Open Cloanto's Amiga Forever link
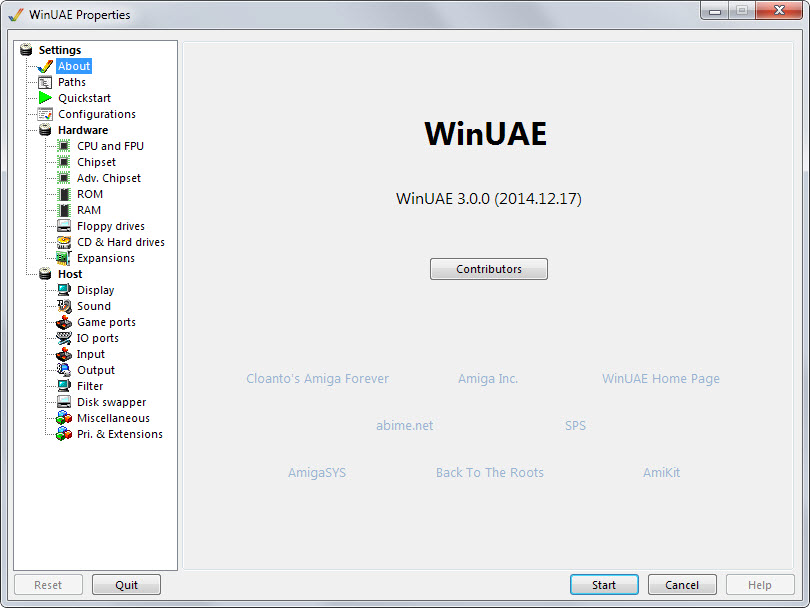Screen dimensions: 810x608 point(317,379)
